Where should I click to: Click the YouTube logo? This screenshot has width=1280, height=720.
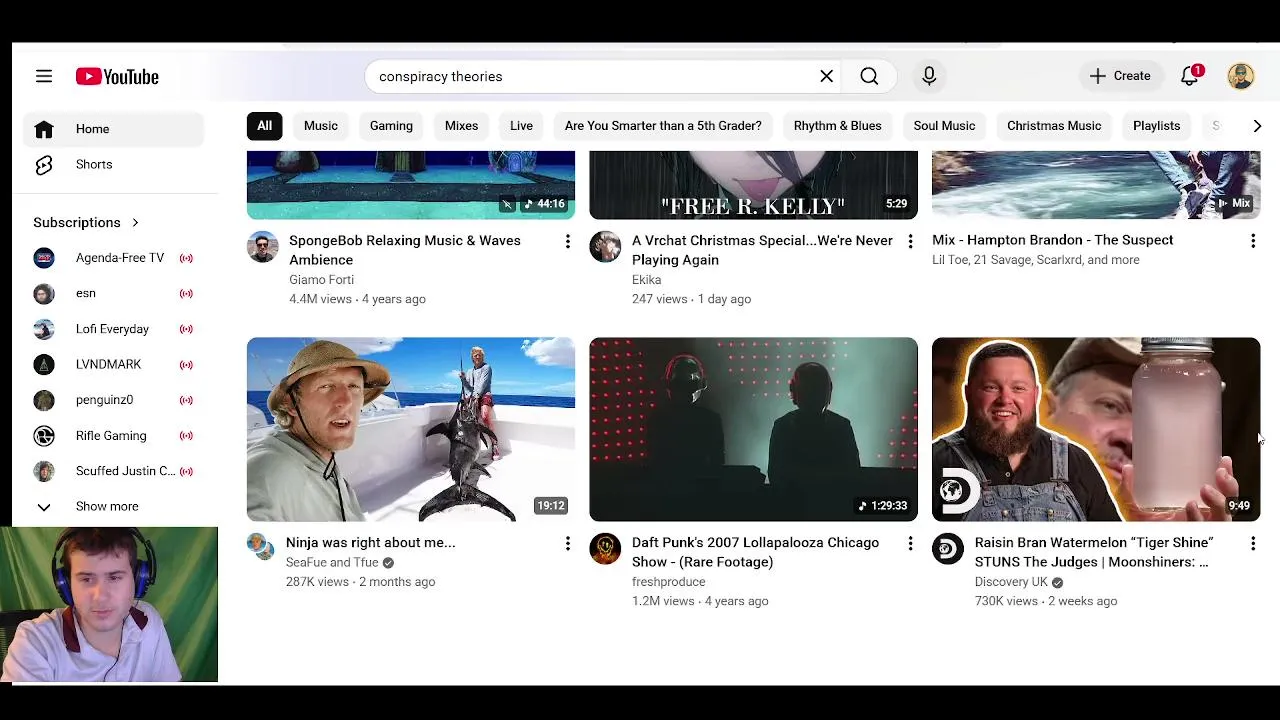click(x=117, y=77)
